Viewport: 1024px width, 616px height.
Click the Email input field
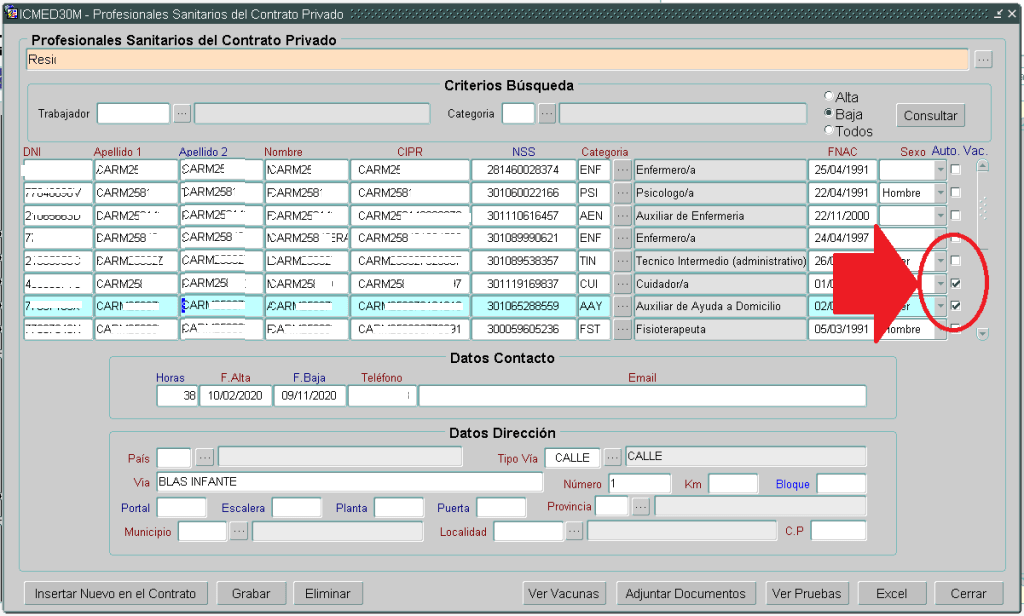[642, 396]
